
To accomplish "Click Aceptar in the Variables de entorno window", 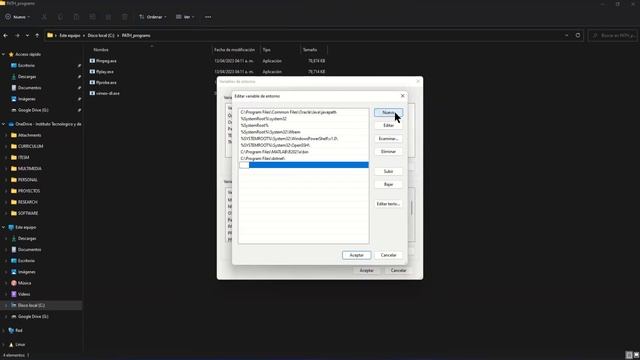I will tap(366, 271).
